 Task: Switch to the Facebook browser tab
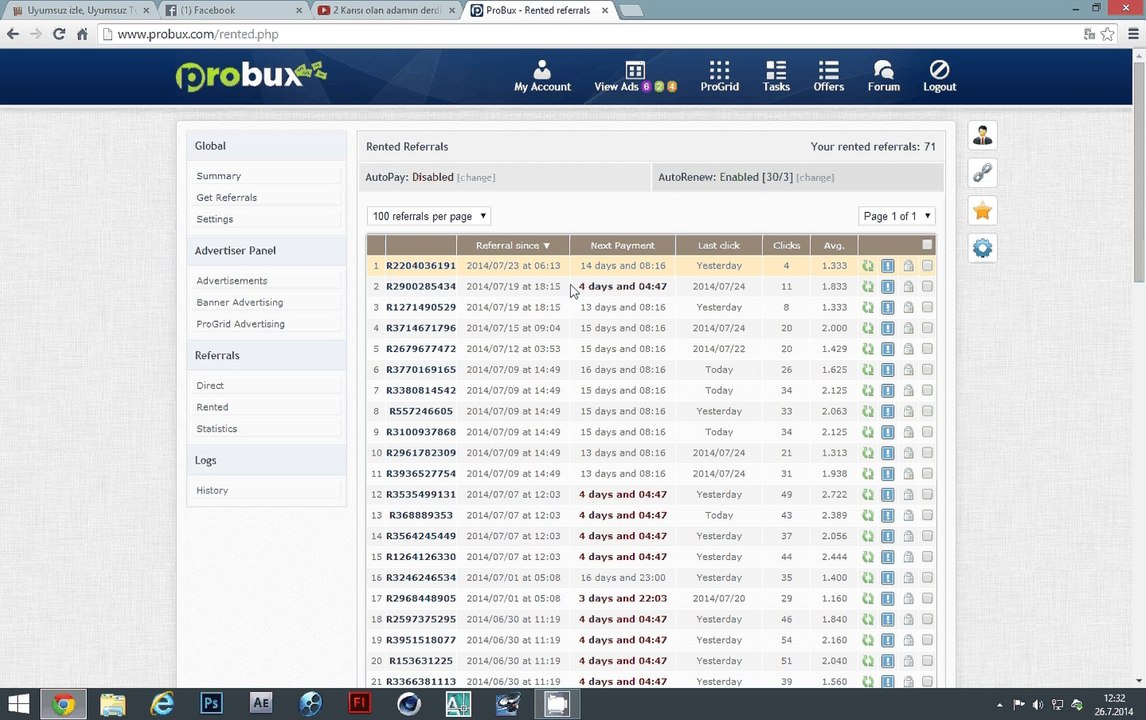tap(232, 10)
